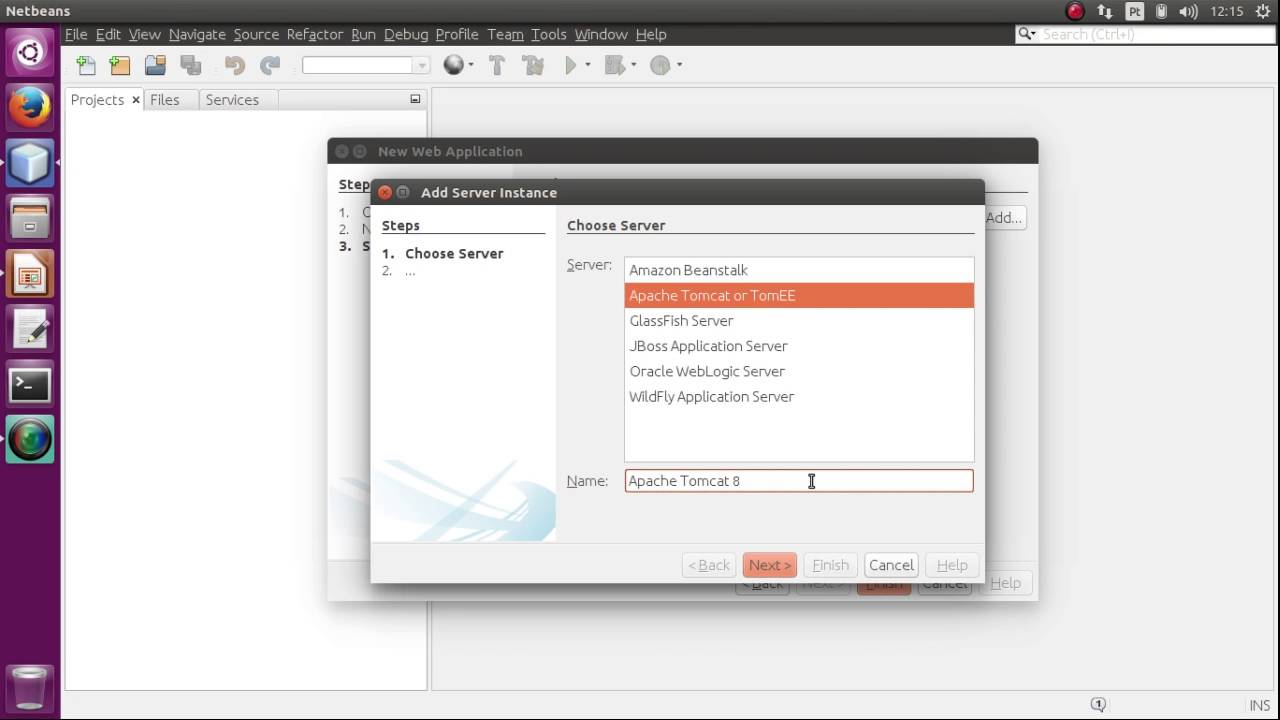
Task: Select JBoss Application Server entry
Action: tap(799, 346)
